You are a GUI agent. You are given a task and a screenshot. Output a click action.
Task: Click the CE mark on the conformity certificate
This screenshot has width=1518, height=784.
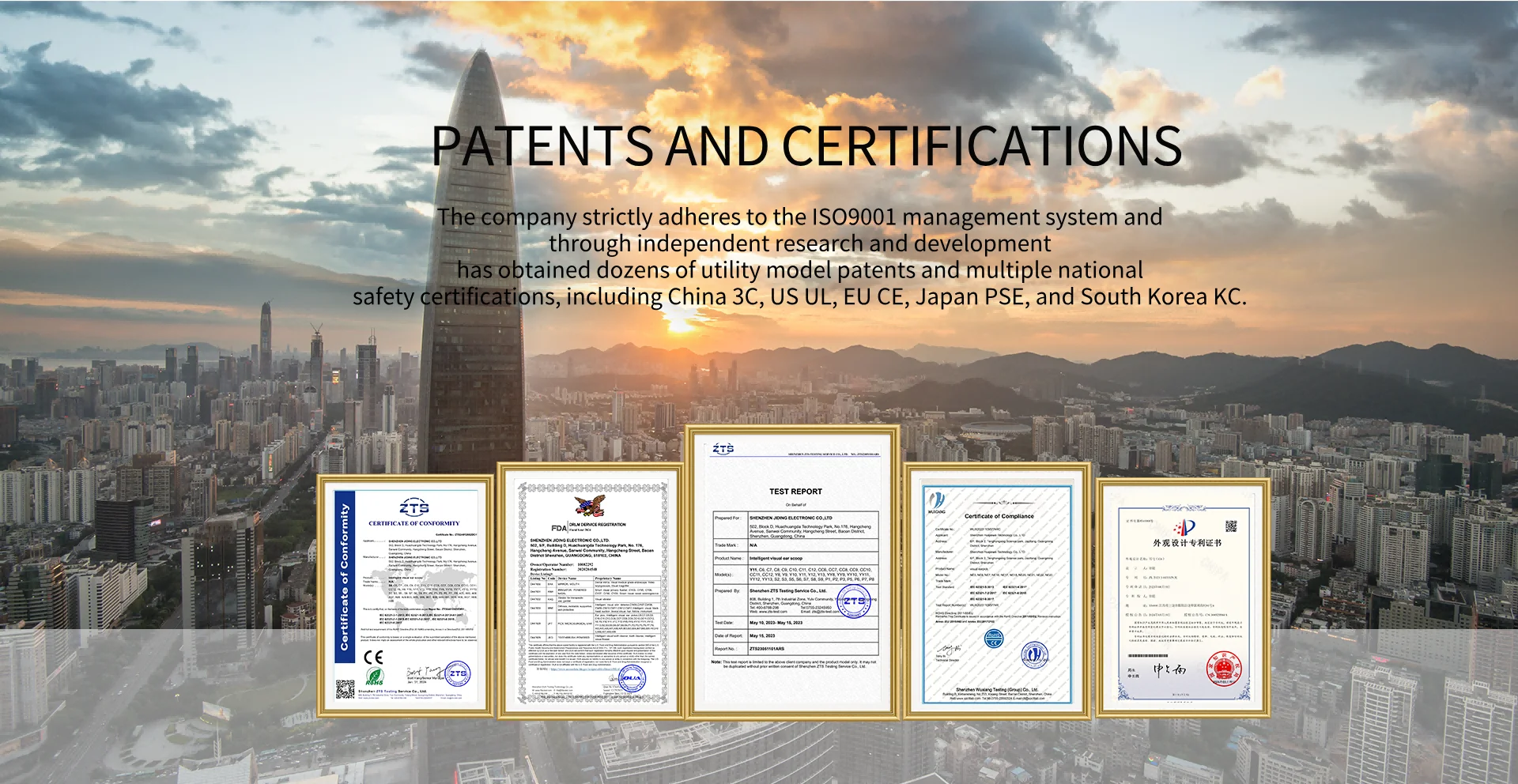tap(373, 657)
